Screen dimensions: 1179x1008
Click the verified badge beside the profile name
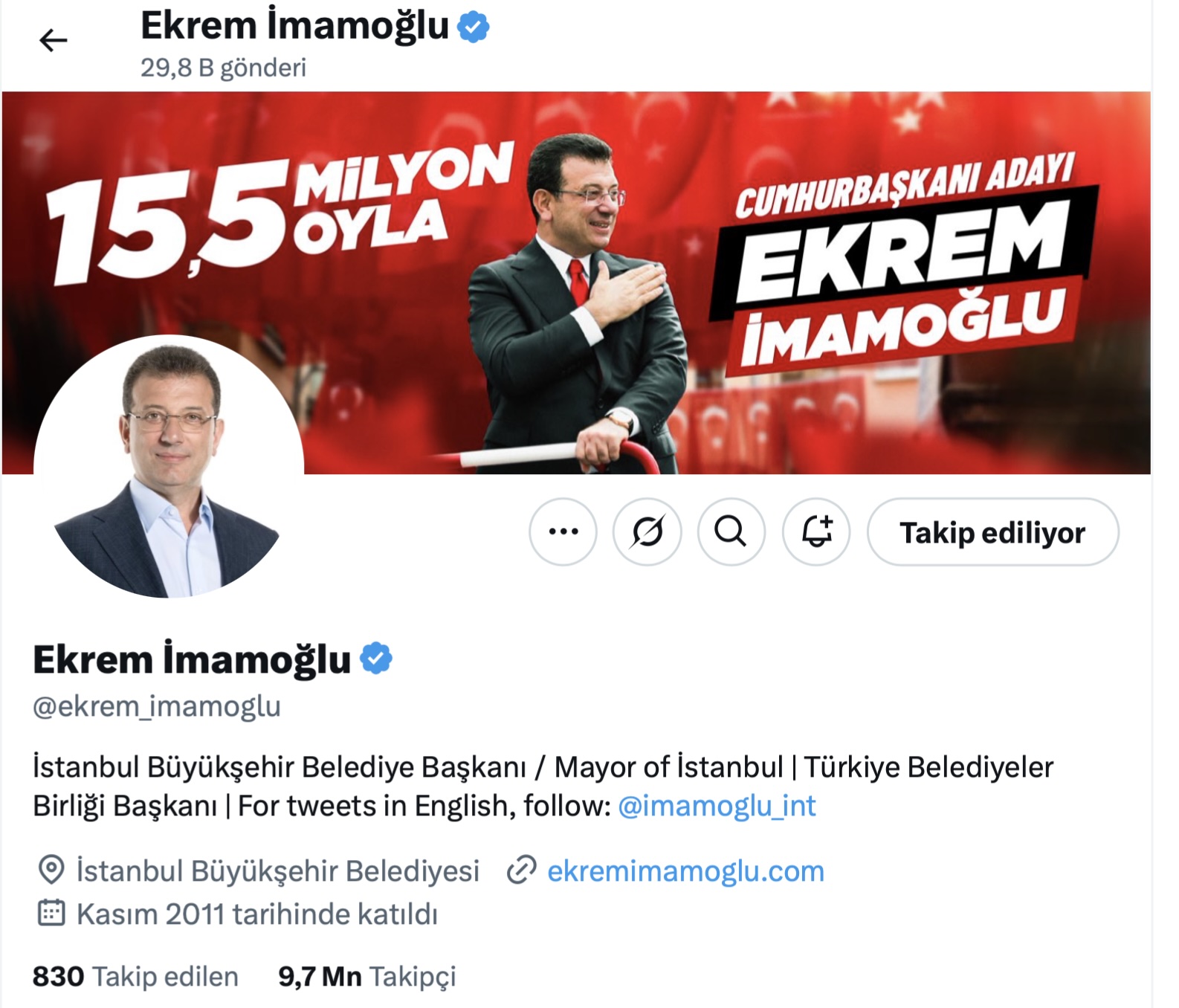(x=376, y=659)
